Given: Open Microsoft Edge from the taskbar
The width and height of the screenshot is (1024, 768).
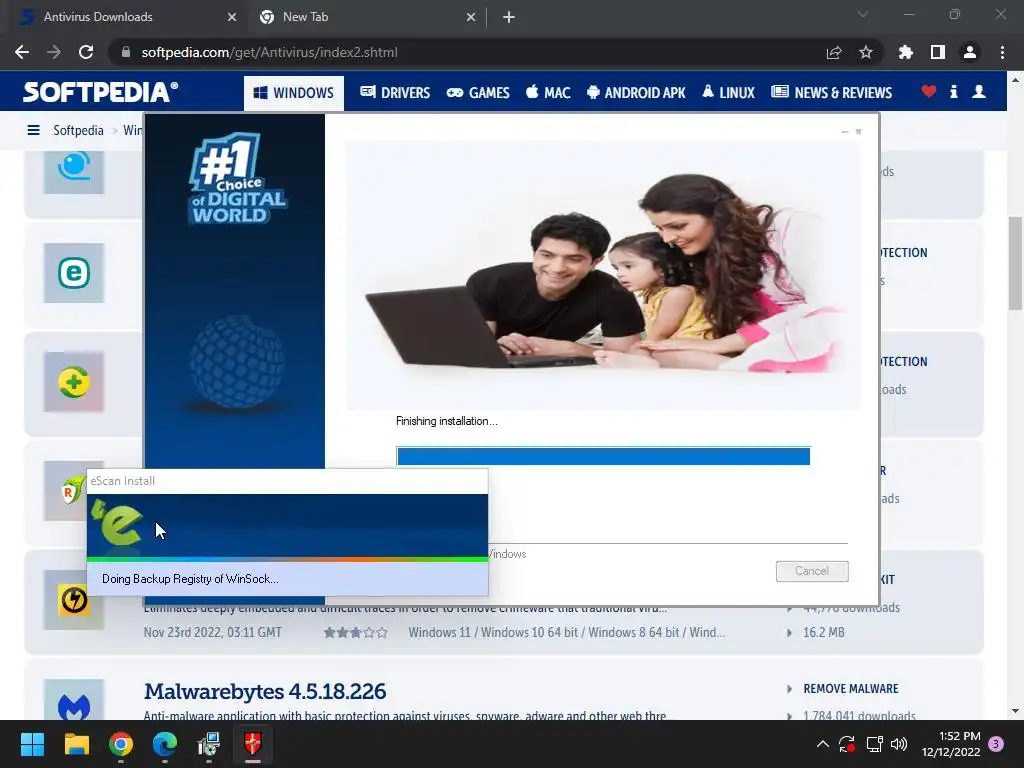Looking at the screenshot, I should pos(165,744).
